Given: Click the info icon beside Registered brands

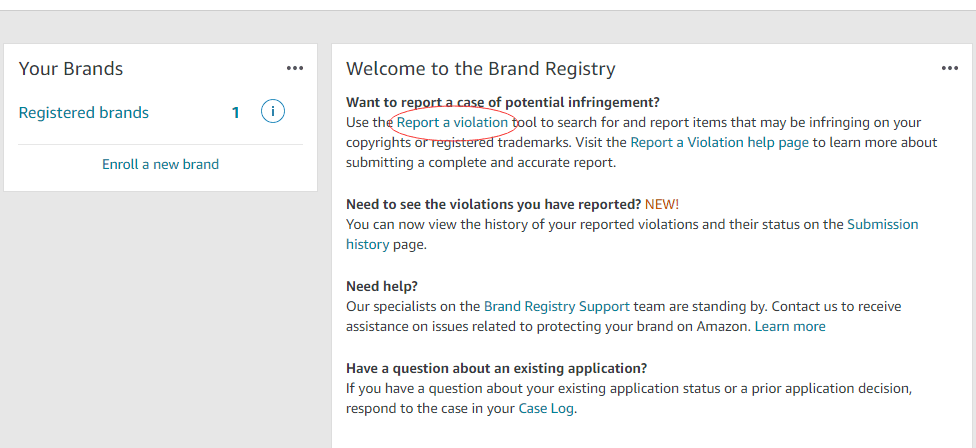Looking at the screenshot, I should 272,112.
